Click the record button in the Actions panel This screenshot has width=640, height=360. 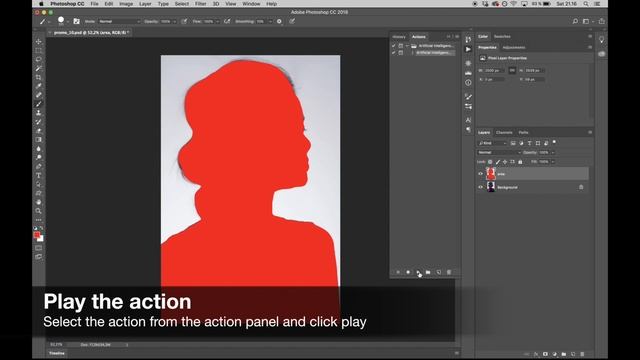click(408, 272)
